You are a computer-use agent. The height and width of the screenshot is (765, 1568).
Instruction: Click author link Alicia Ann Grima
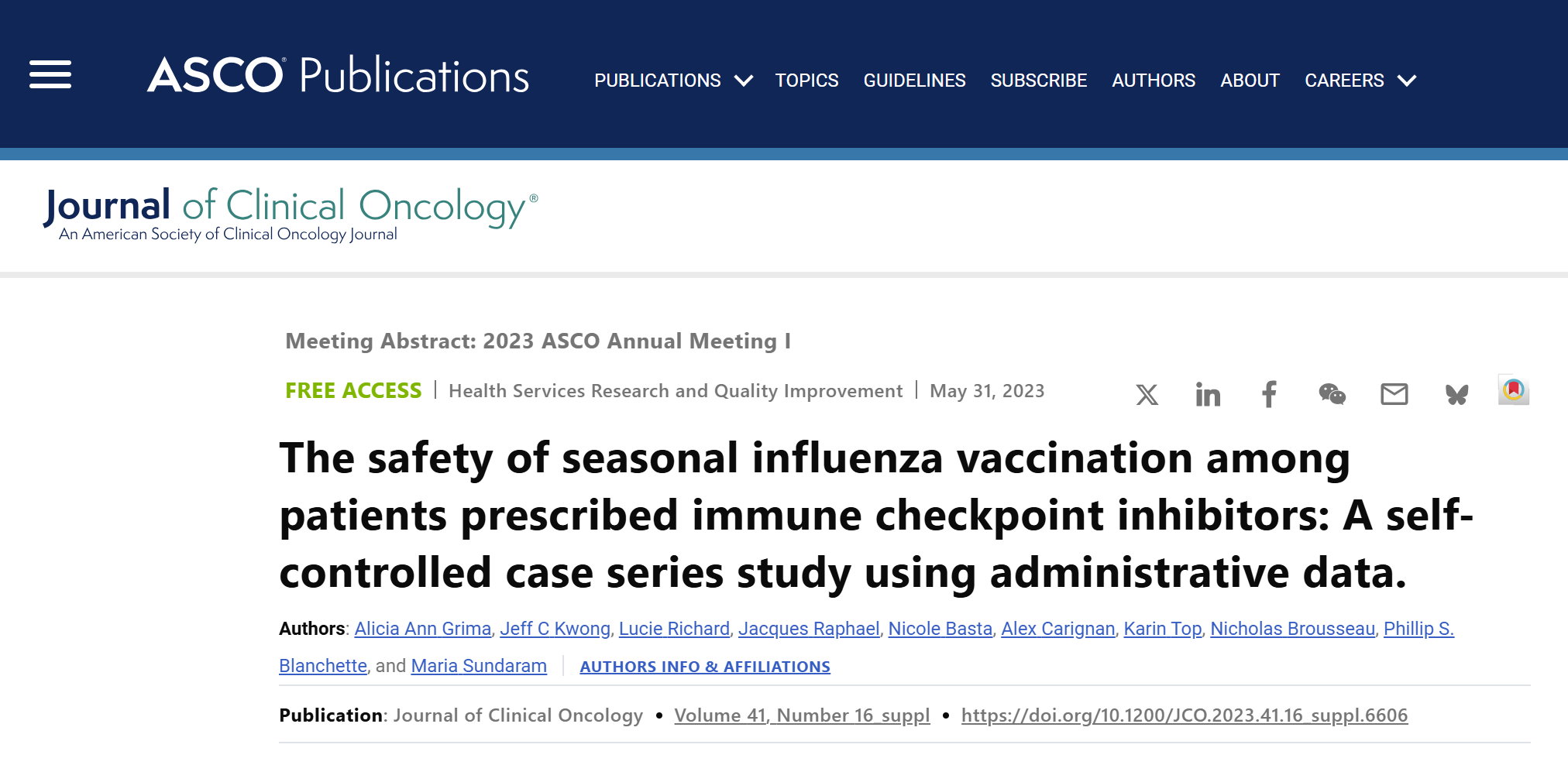point(423,629)
